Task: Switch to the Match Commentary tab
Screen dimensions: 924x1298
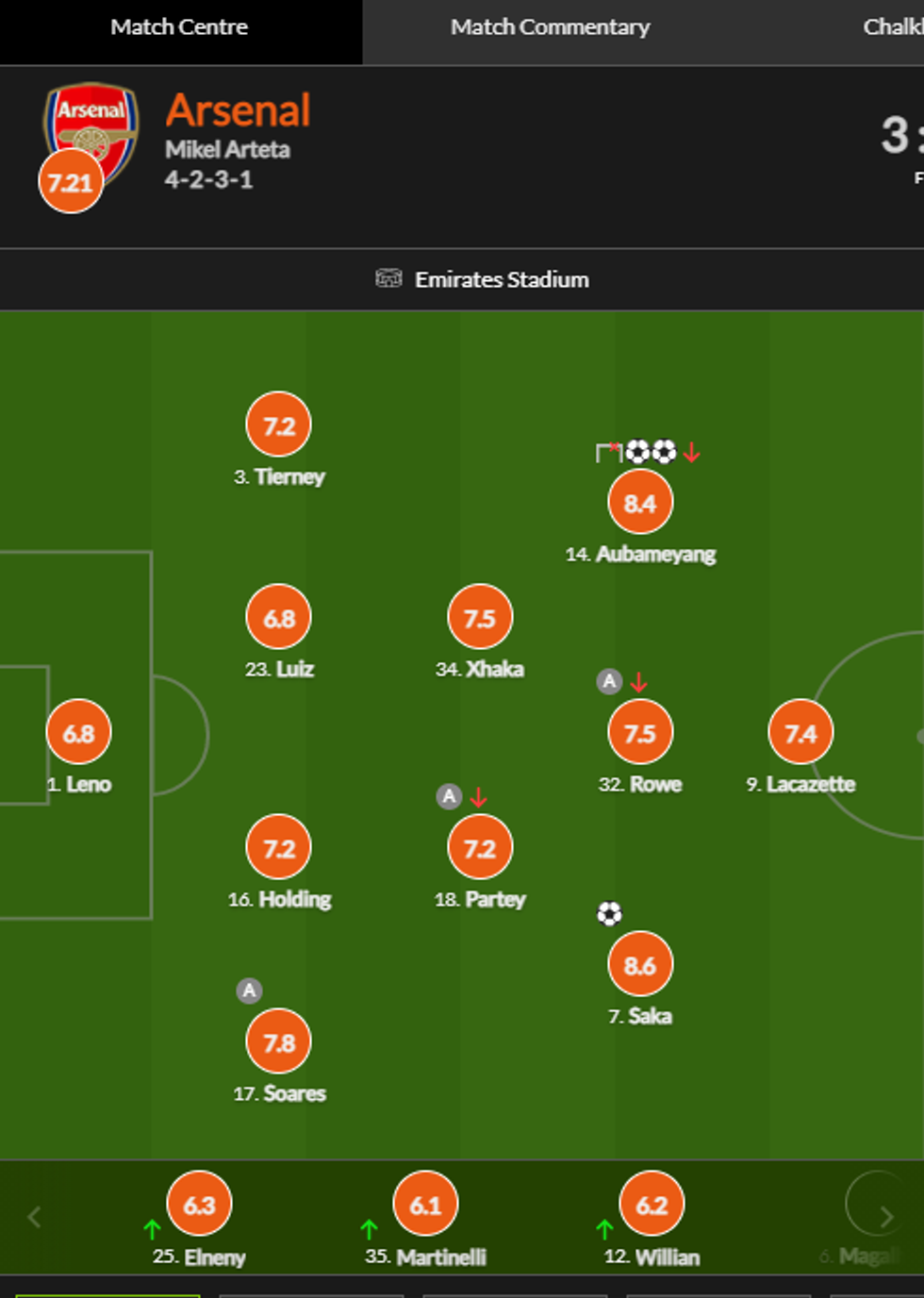Action: (550, 27)
